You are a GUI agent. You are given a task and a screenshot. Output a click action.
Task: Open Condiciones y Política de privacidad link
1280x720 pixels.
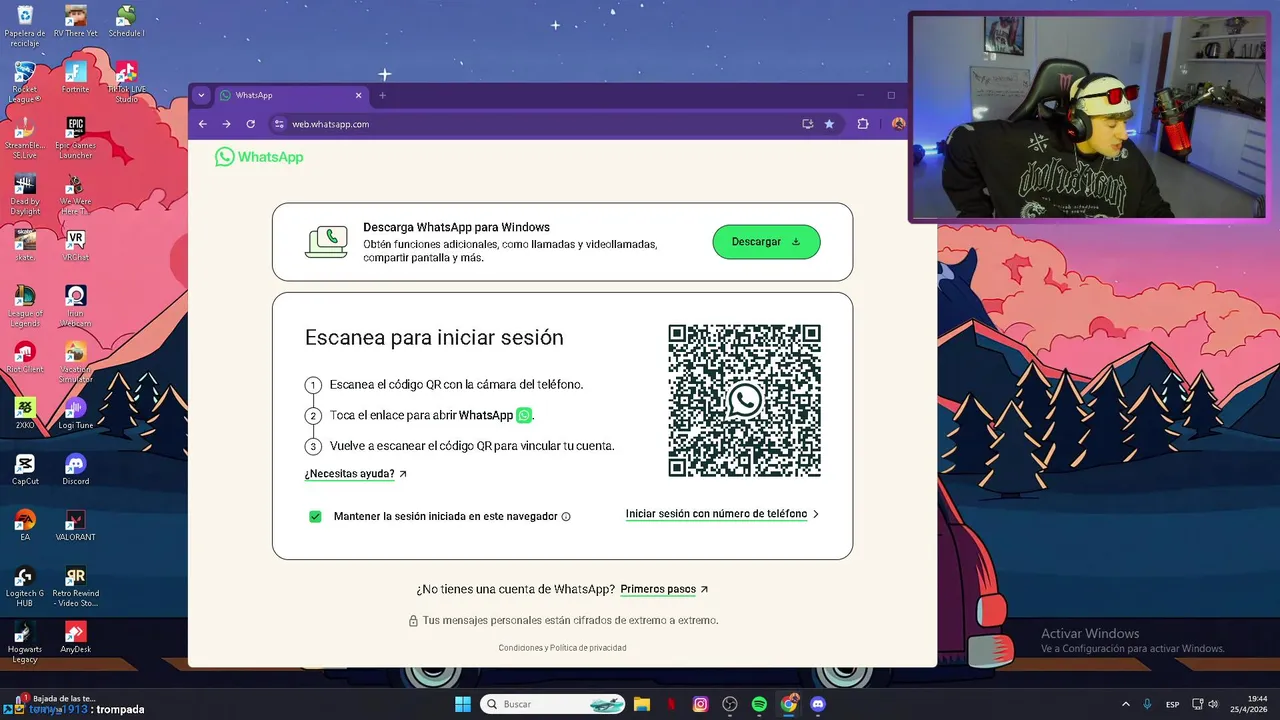562,648
